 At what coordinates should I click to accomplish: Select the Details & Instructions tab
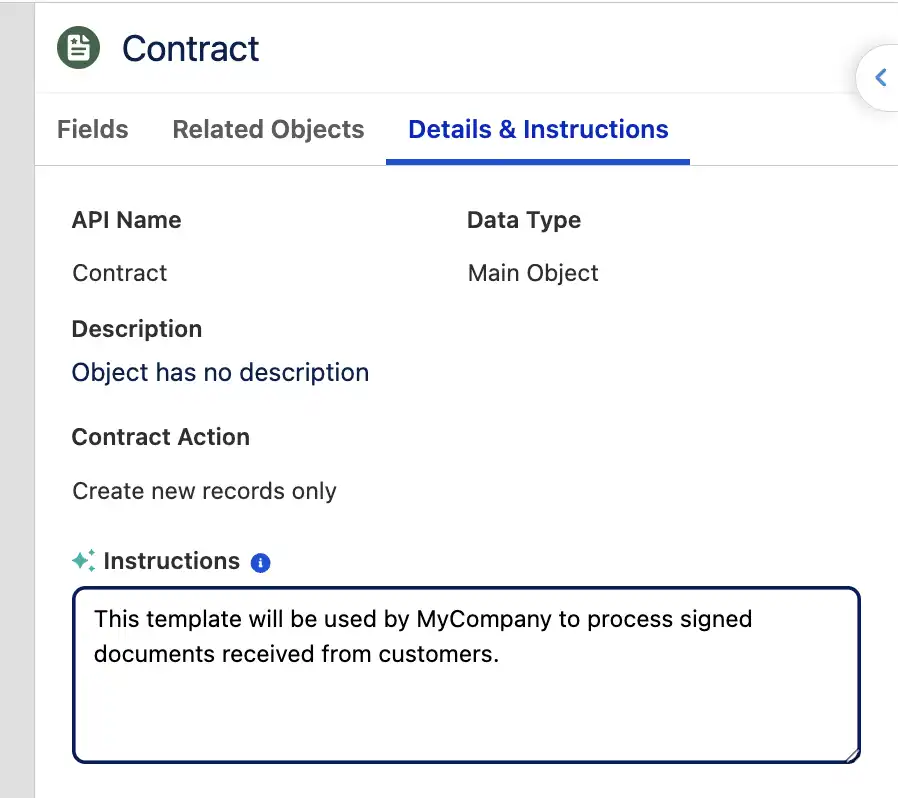coord(538,130)
